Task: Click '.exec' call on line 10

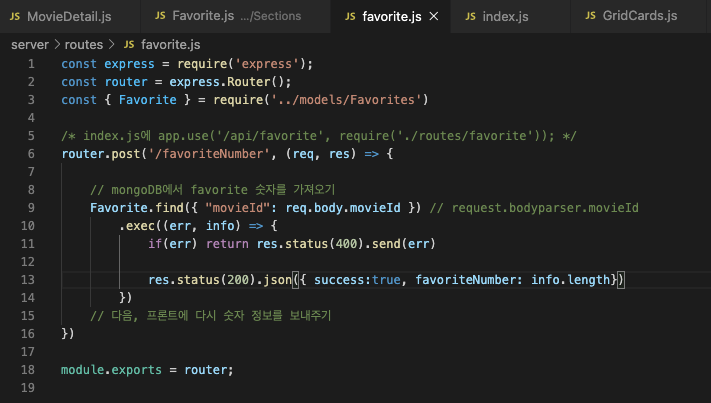Action: point(136,226)
